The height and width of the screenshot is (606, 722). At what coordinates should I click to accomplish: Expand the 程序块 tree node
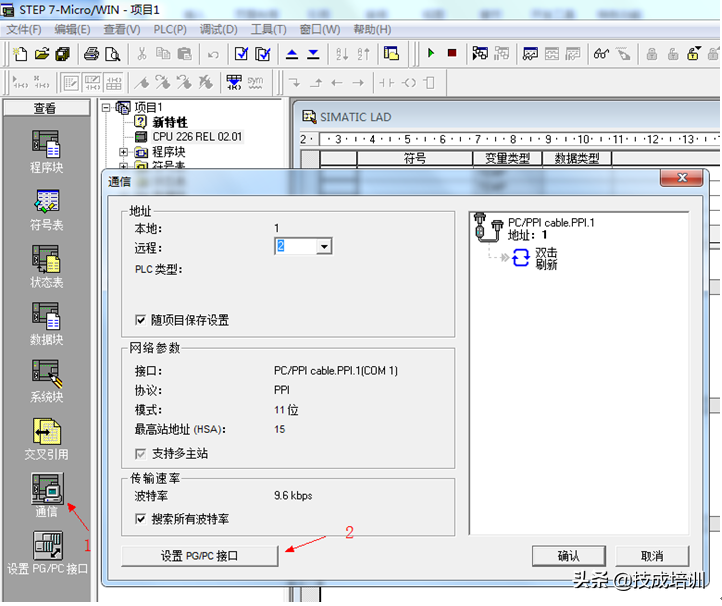click(123, 152)
